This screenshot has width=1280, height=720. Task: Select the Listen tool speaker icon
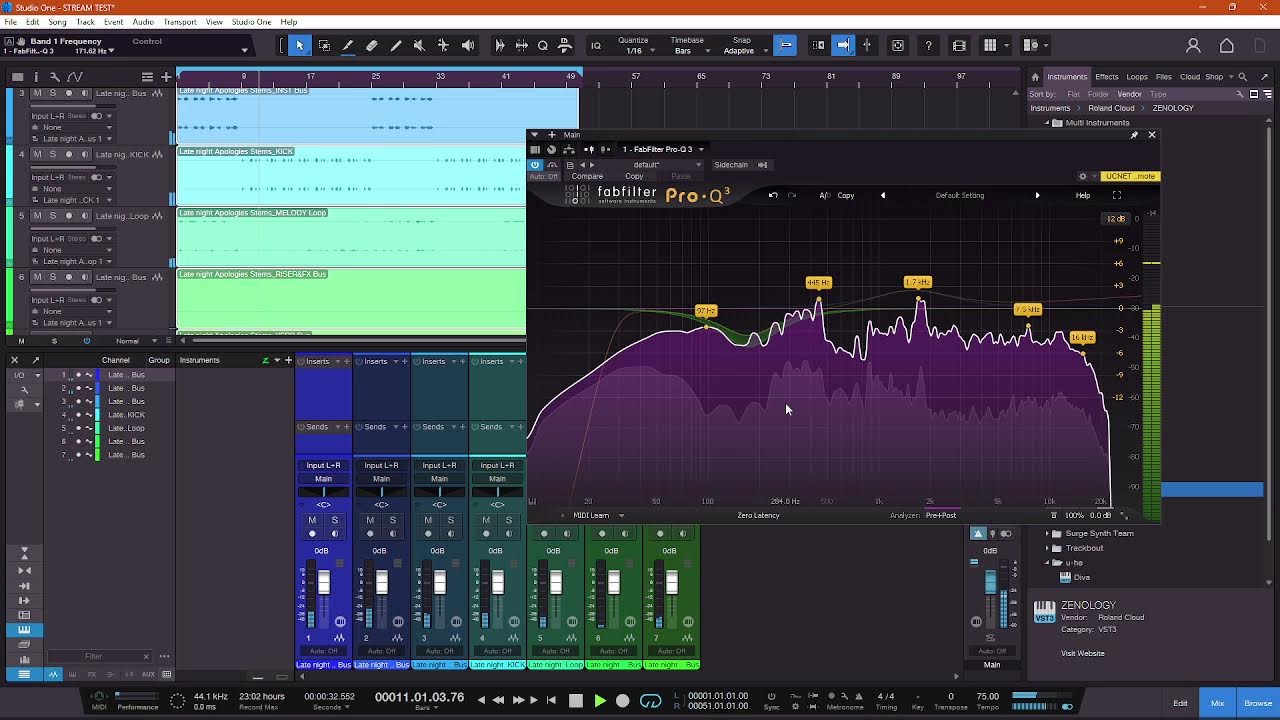(468, 45)
